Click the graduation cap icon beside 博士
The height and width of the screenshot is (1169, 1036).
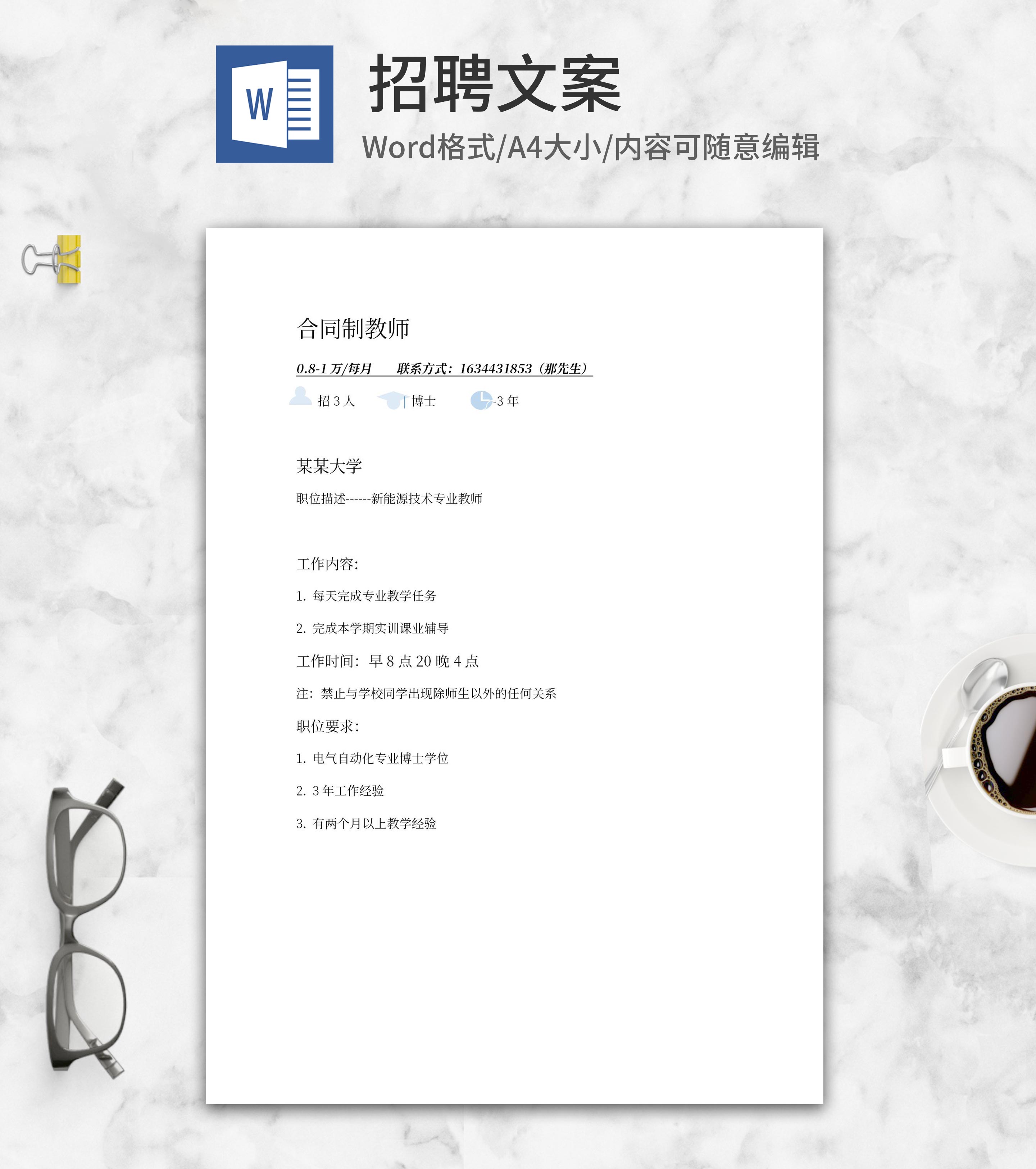pyautogui.click(x=392, y=400)
